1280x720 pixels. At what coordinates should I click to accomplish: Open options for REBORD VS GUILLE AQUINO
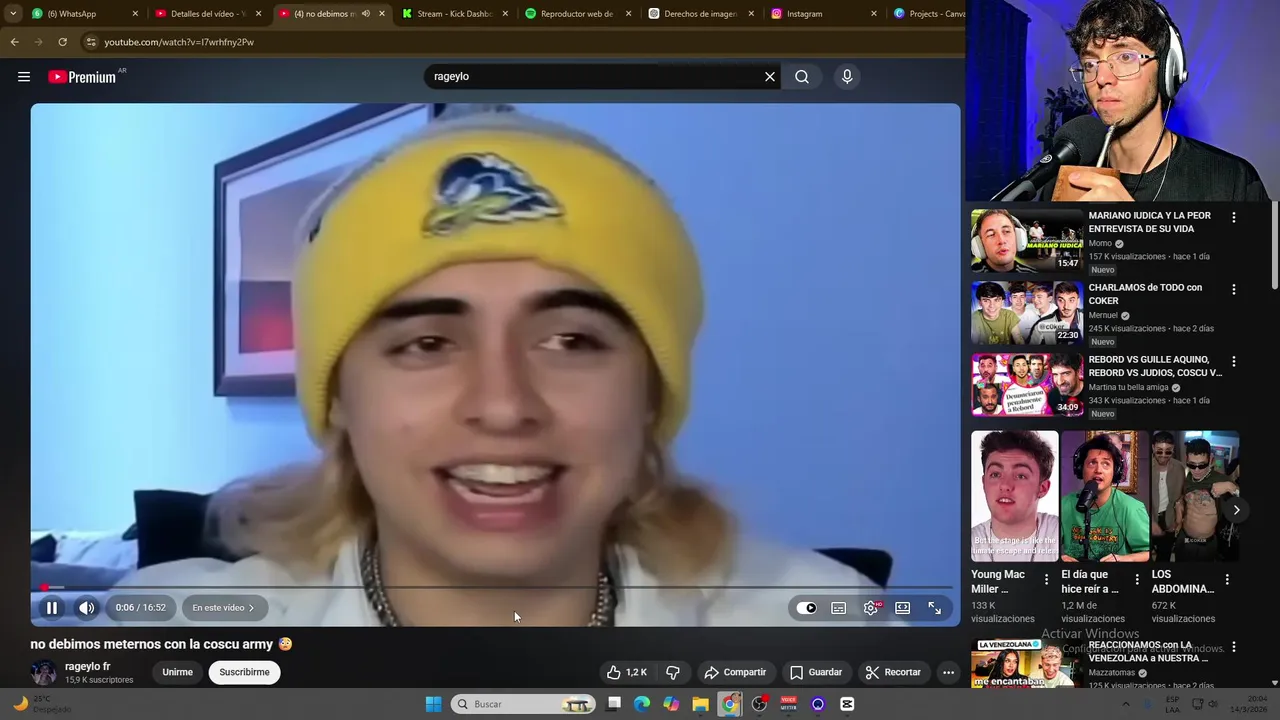(1234, 361)
